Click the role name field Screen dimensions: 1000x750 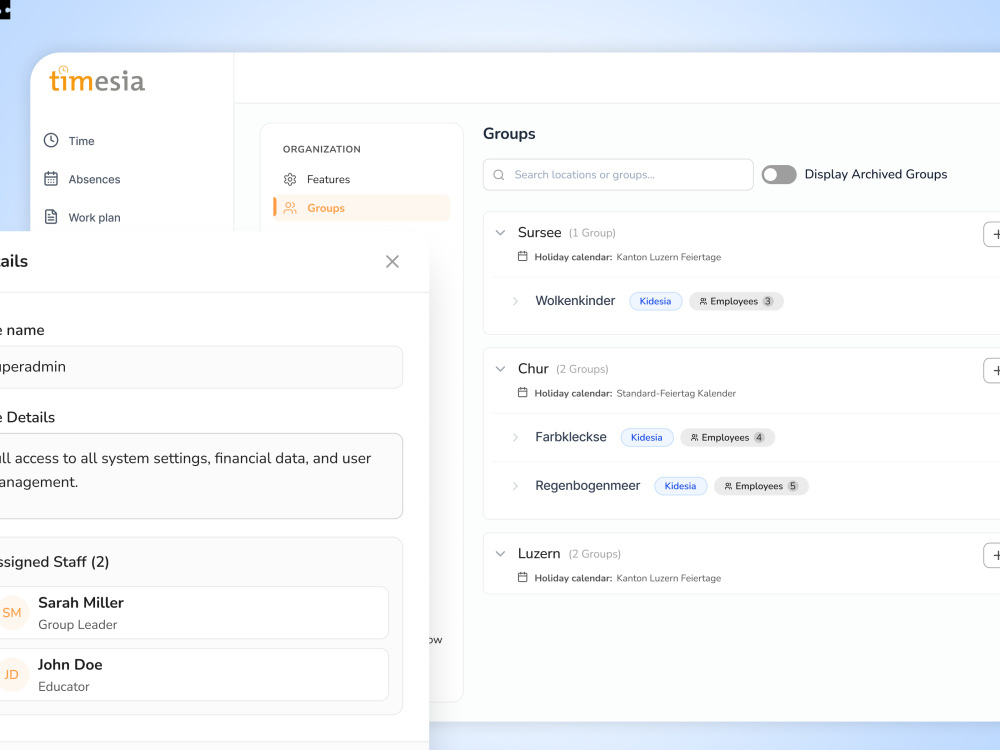[201, 367]
